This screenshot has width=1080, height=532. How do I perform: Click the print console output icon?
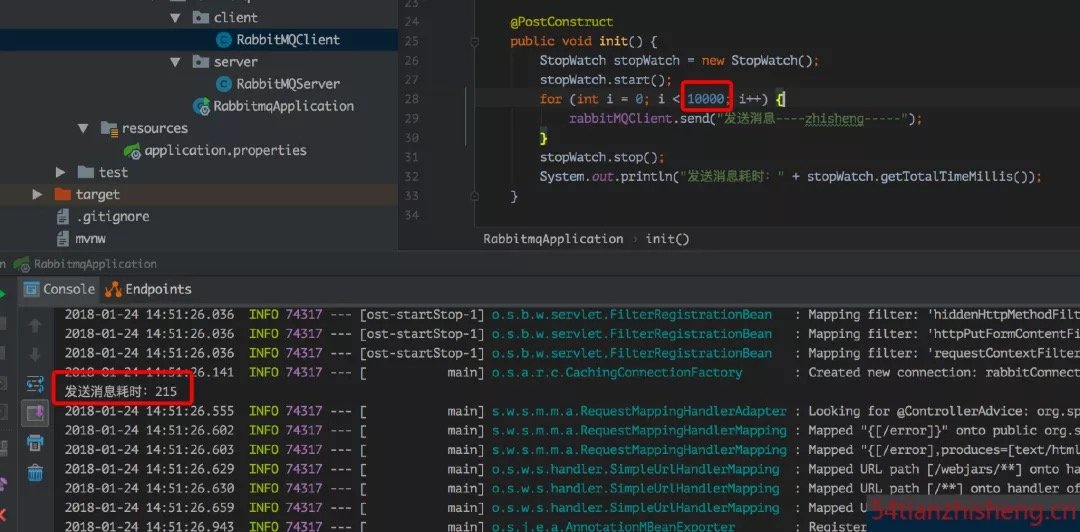tap(35, 443)
